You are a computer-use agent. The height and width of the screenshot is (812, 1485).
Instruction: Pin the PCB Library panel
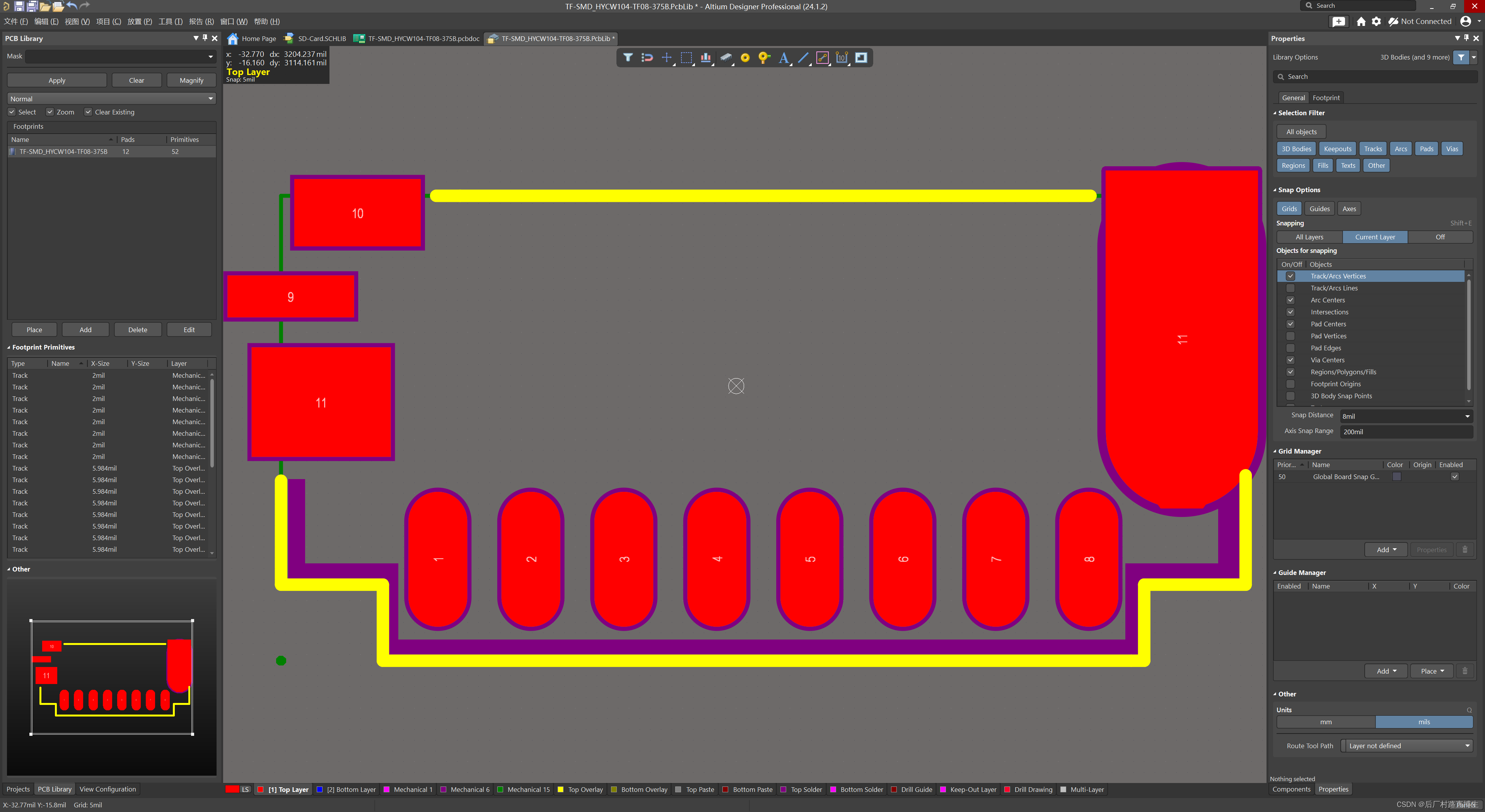point(205,38)
